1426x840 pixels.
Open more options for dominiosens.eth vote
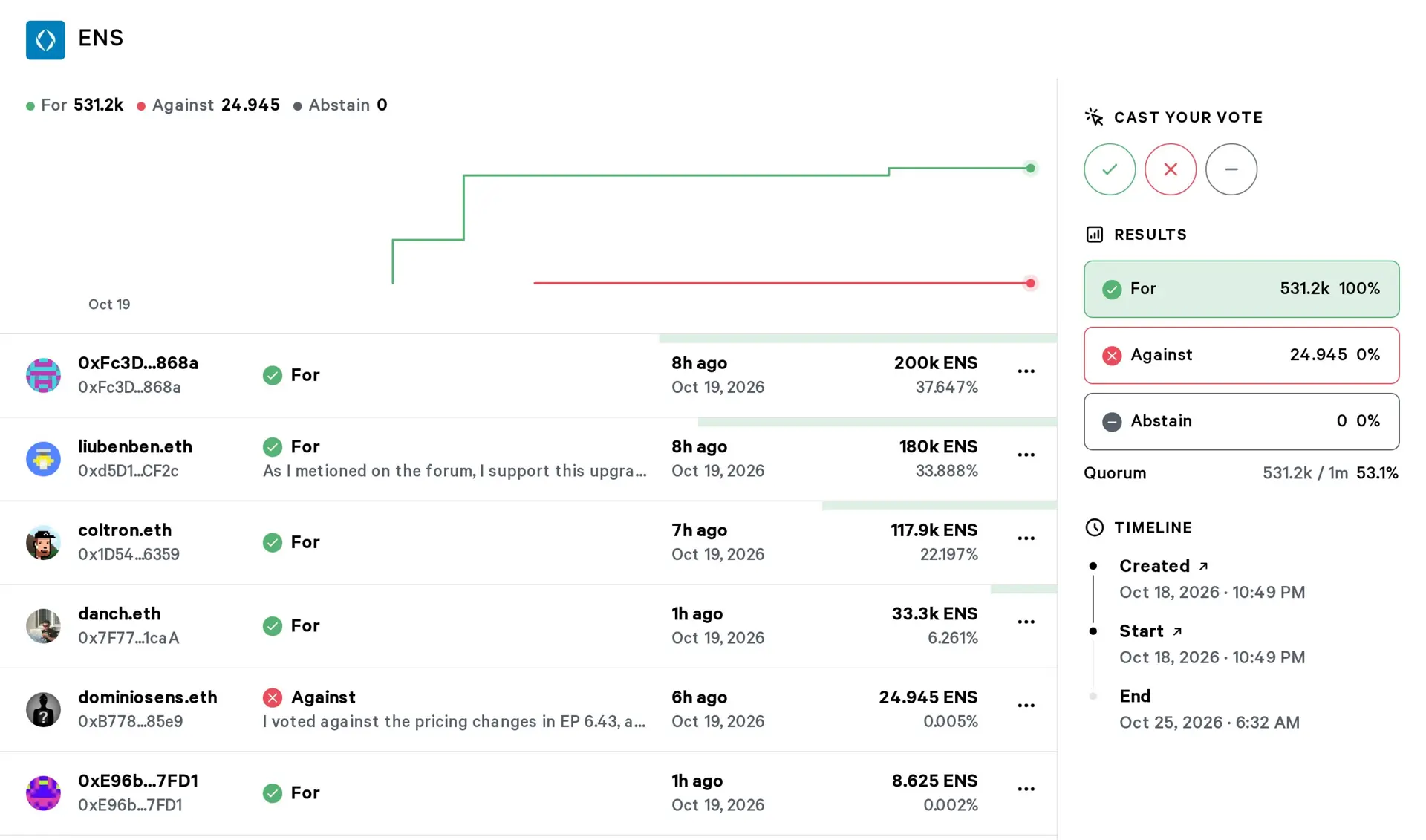coord(1026,706)
